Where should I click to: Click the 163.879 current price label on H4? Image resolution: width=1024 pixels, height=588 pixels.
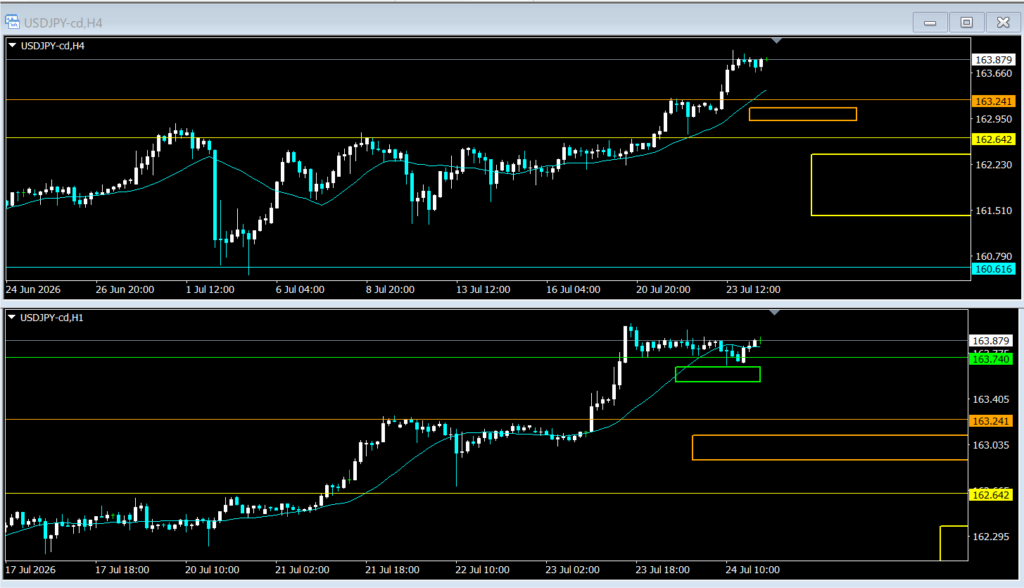[x=993, y=59]
